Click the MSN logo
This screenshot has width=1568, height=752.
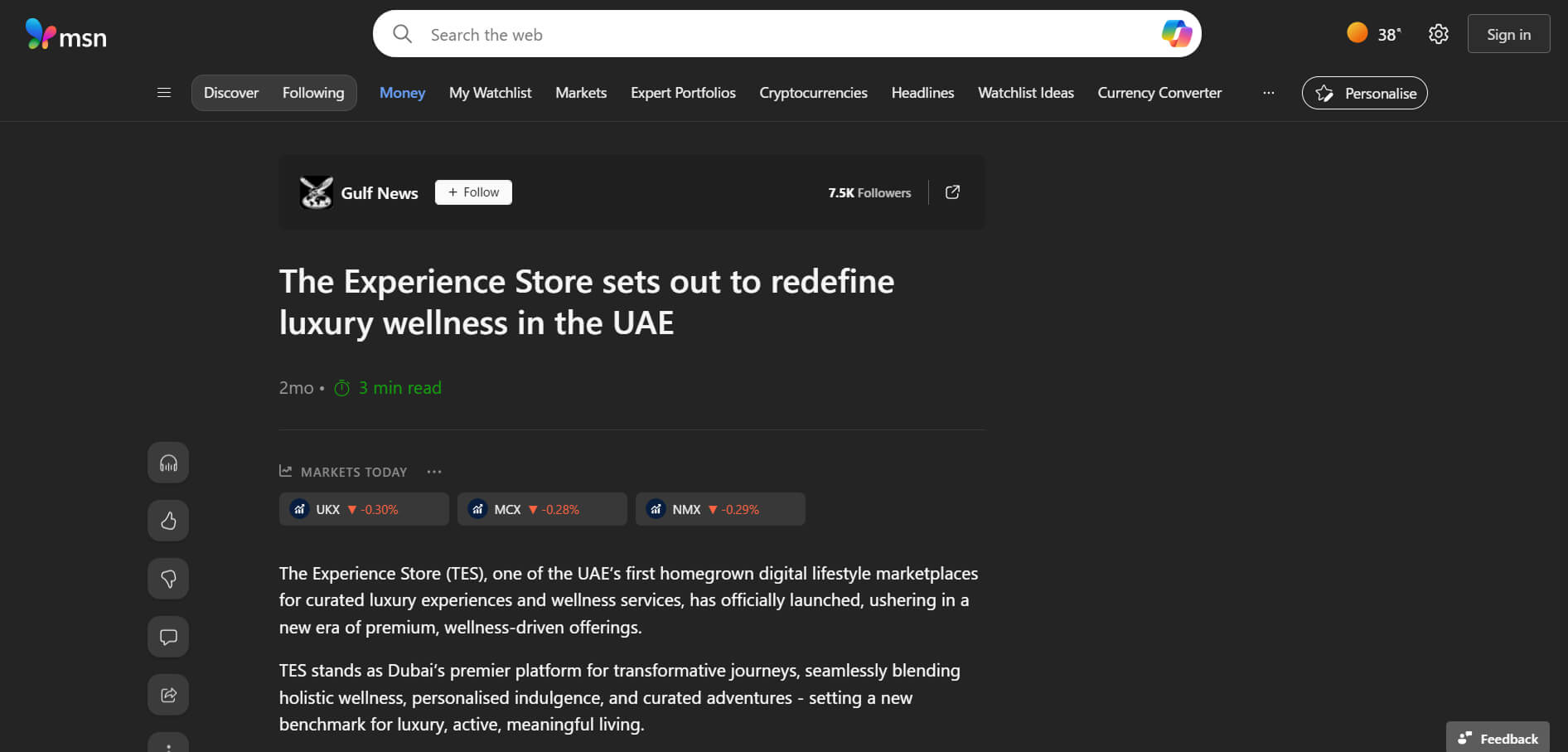(65, 35)
